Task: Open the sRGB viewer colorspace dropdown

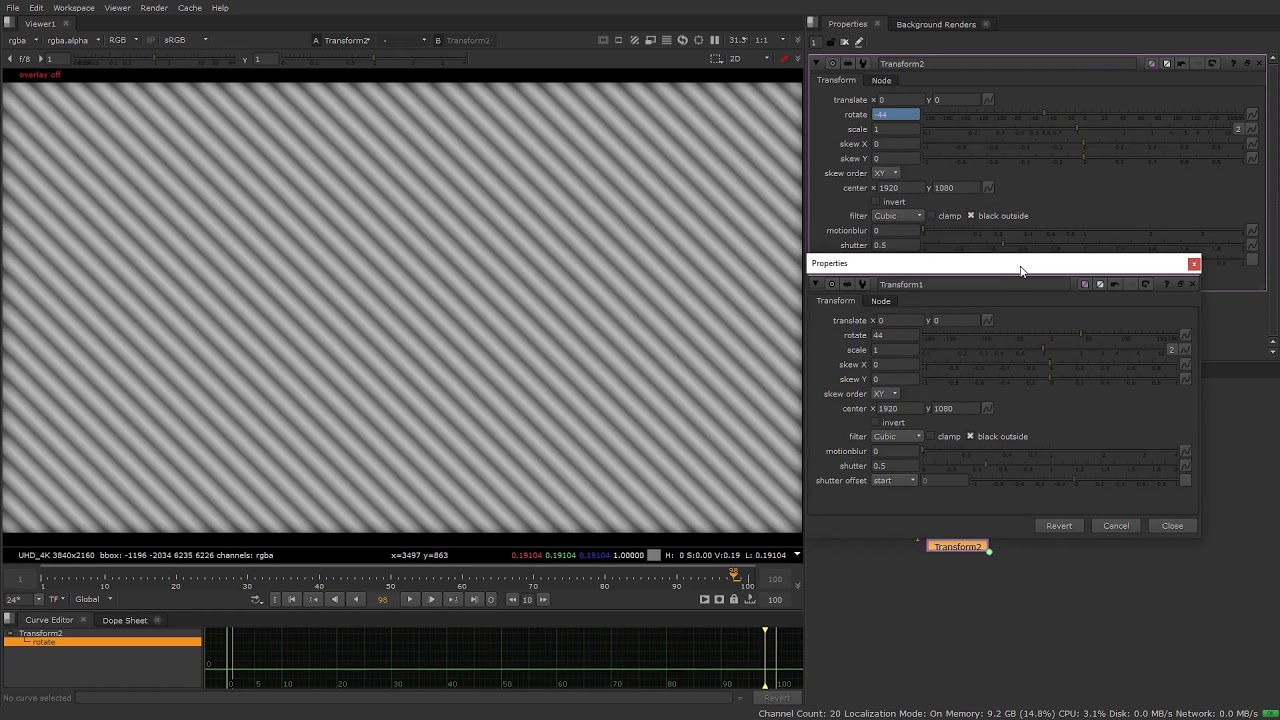Action: [x=186, y=40]
